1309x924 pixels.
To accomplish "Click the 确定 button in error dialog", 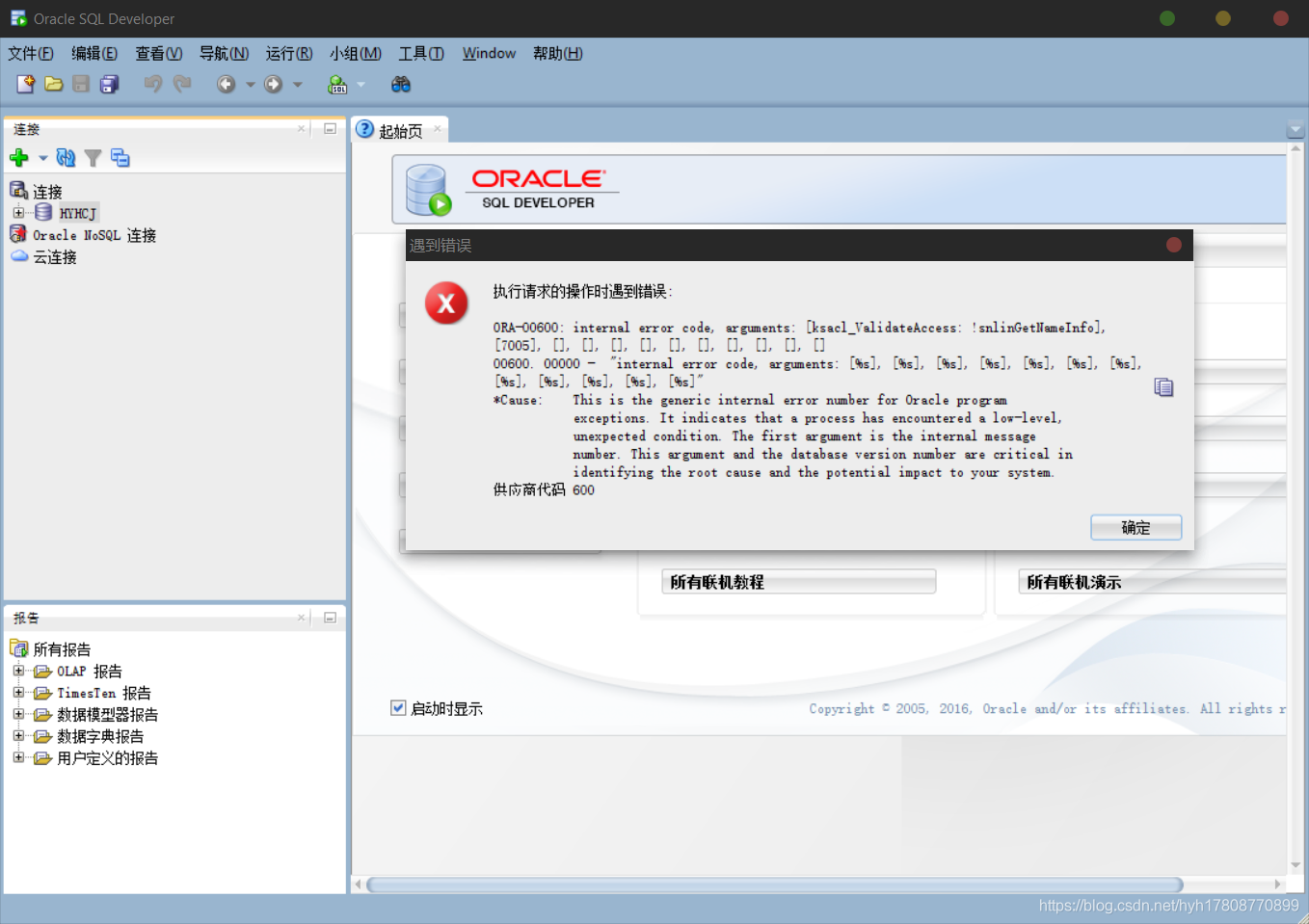I will click(1135, 527).
